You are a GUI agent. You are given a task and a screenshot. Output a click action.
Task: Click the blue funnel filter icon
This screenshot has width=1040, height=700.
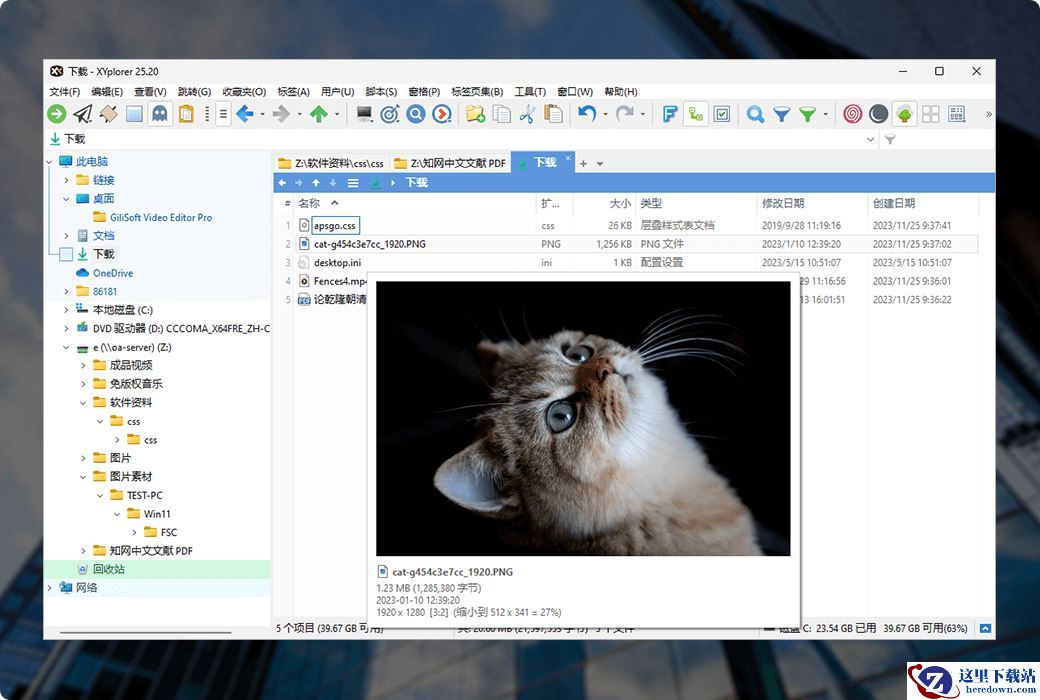pyautogui.click(x=782, y=114)
